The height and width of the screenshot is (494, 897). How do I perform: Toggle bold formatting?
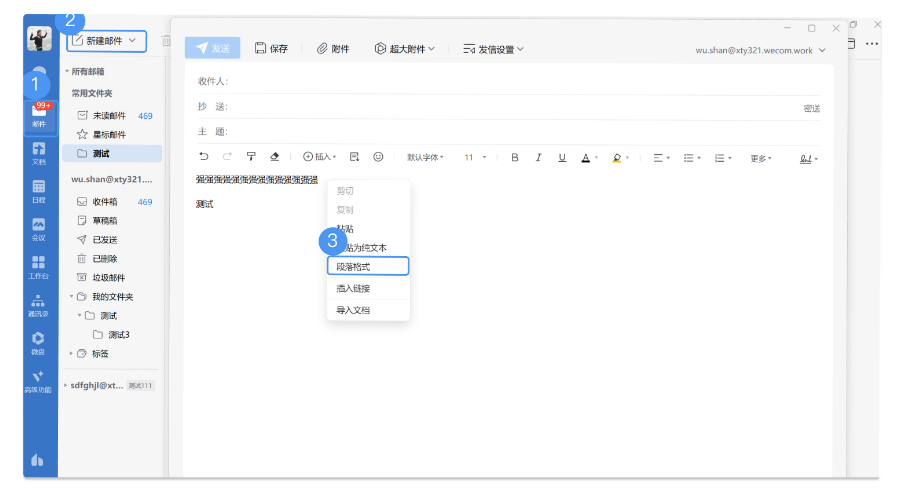click(x=515, y=157)
